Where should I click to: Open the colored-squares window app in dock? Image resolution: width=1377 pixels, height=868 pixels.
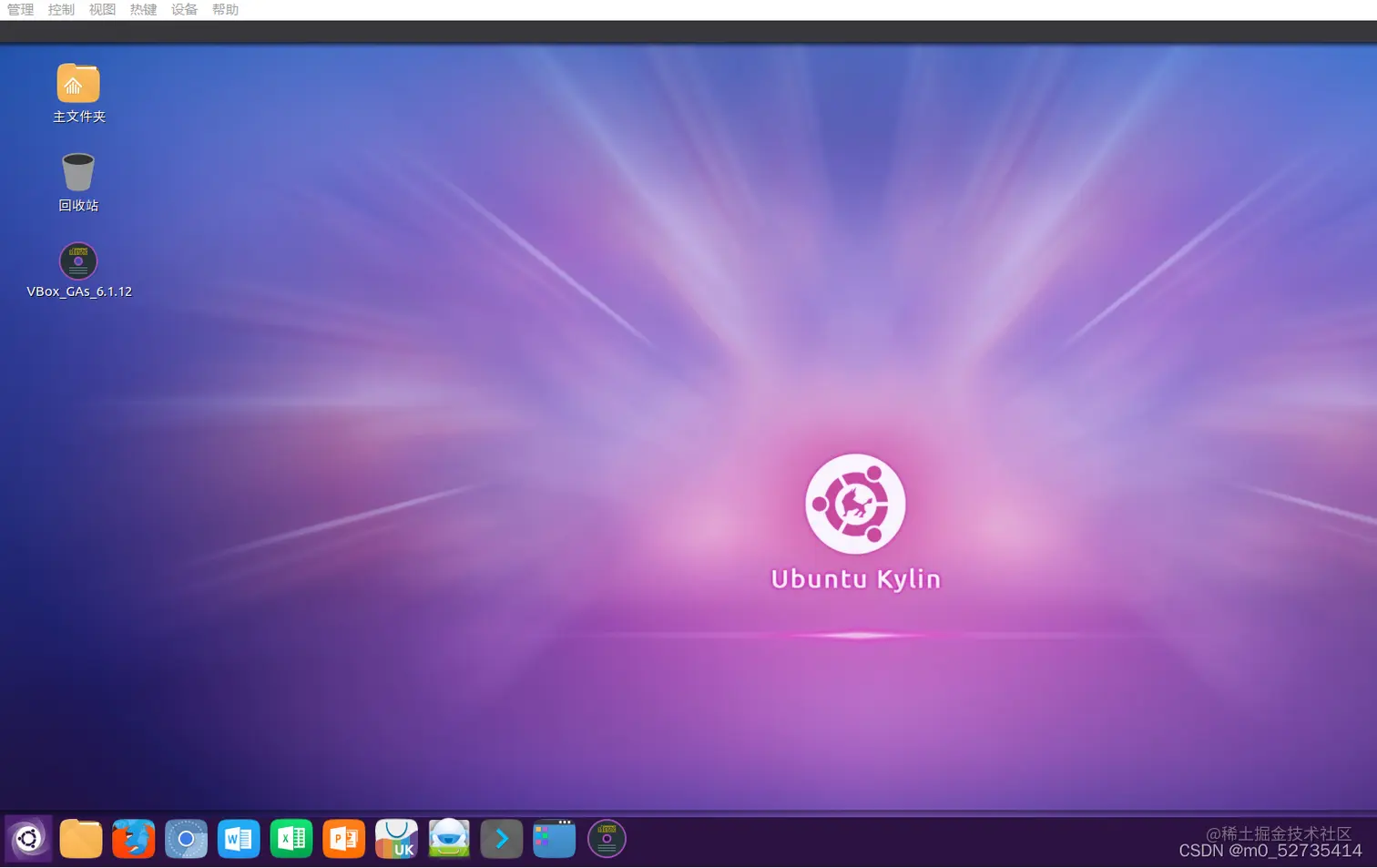(554, 839)
